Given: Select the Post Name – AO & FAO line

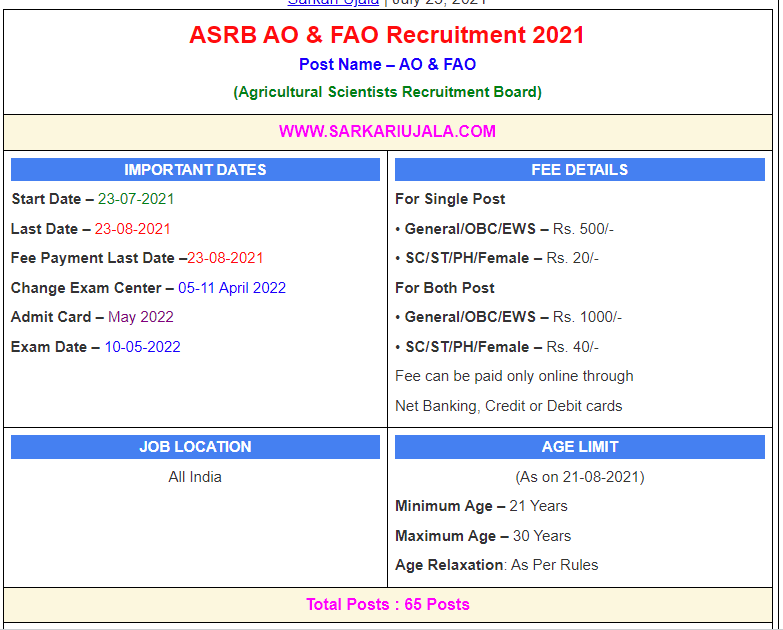Looking at the screenshot, I should click(387, 64).
